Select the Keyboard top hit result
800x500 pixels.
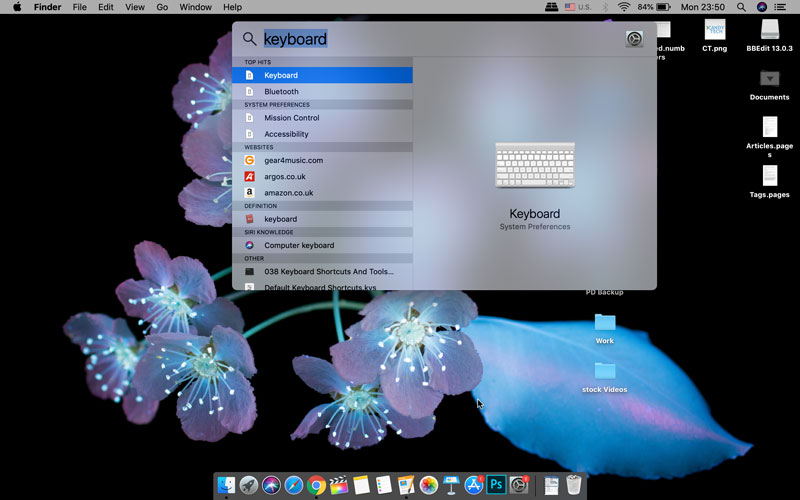[322, 75]
